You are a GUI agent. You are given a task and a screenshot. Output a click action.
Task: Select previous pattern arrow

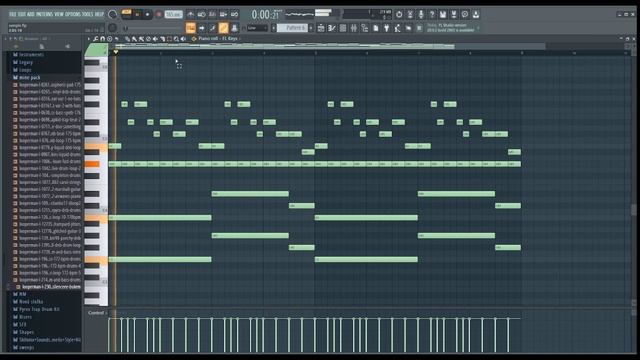coord(274,28)
